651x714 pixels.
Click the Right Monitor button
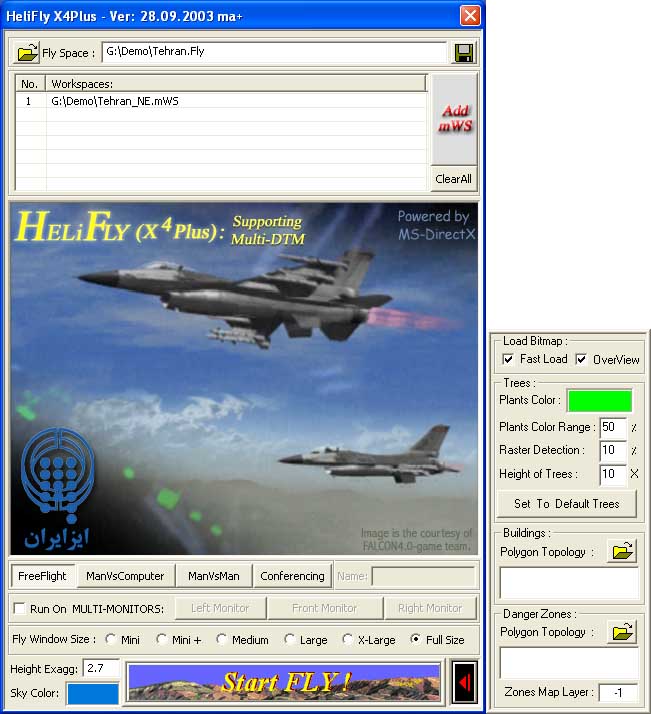[430, 608]
